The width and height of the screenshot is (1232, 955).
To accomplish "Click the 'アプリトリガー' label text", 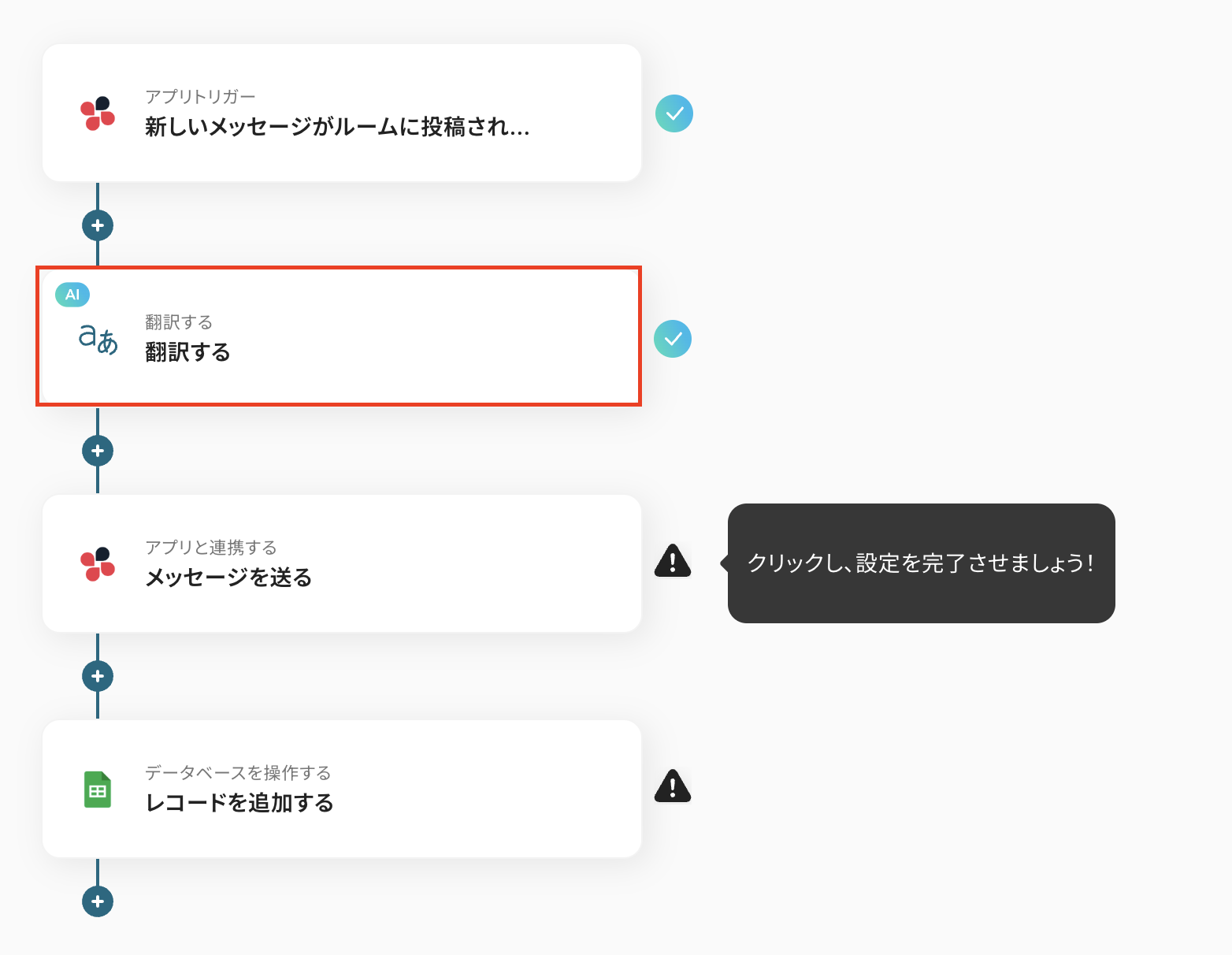I will point(200,96).
